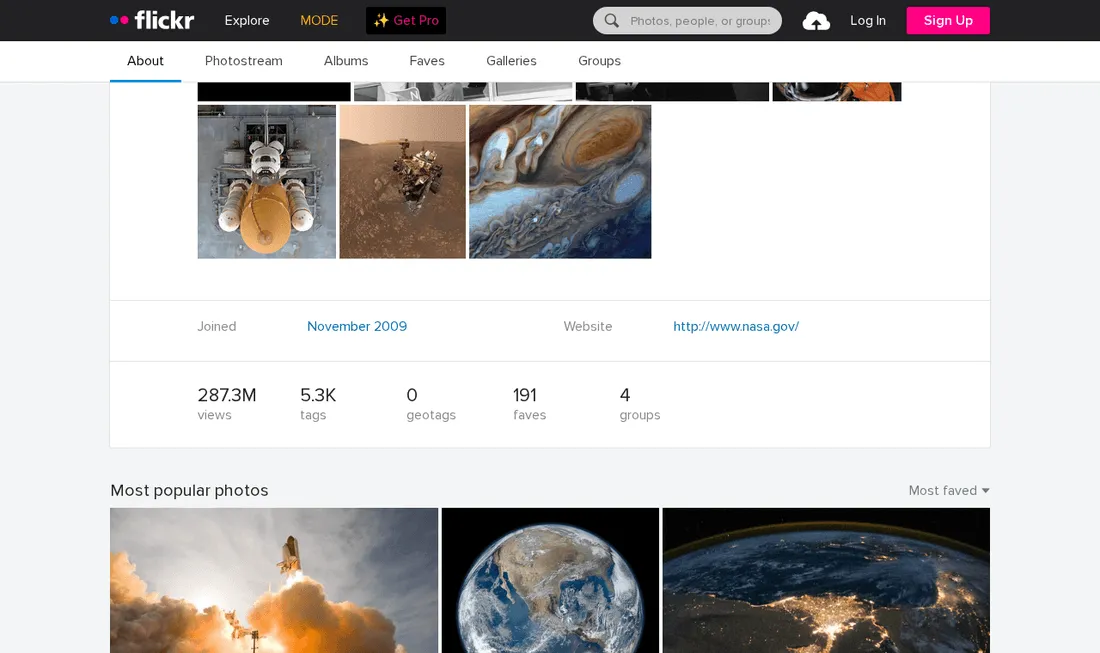Click Log In

tap(868, 20)
